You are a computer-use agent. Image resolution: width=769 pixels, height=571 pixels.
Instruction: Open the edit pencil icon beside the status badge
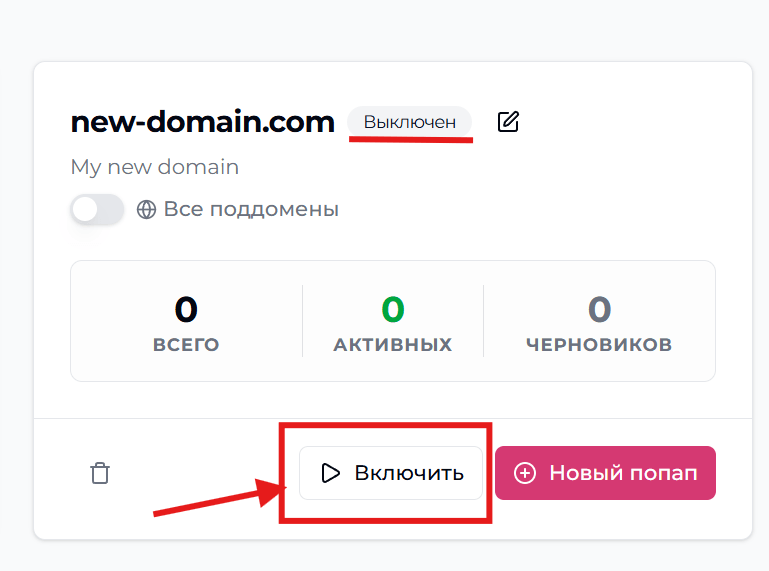point(508,122)
